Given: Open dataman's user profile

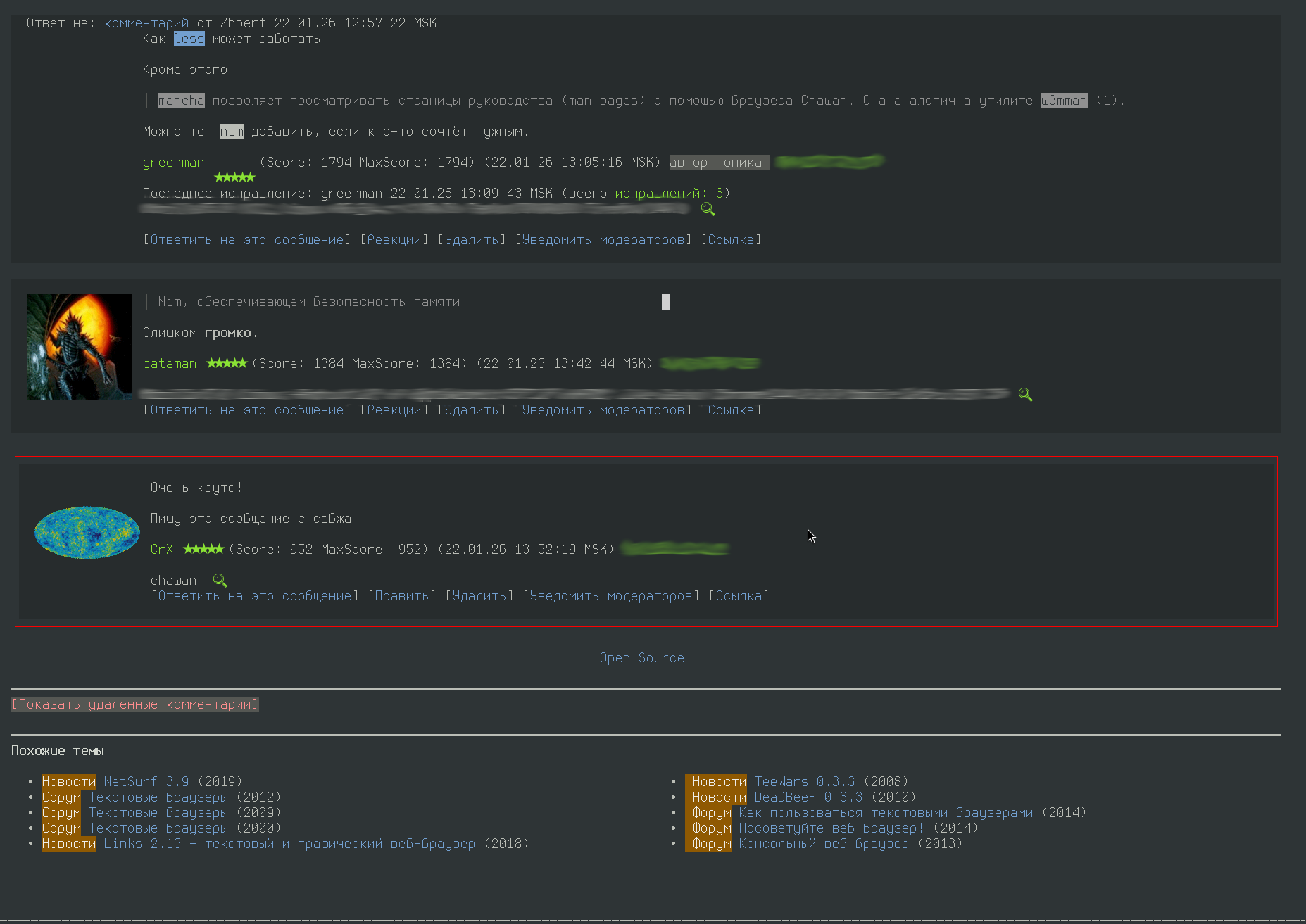Looking at the screenshot, I should click(x=170, y=364).
